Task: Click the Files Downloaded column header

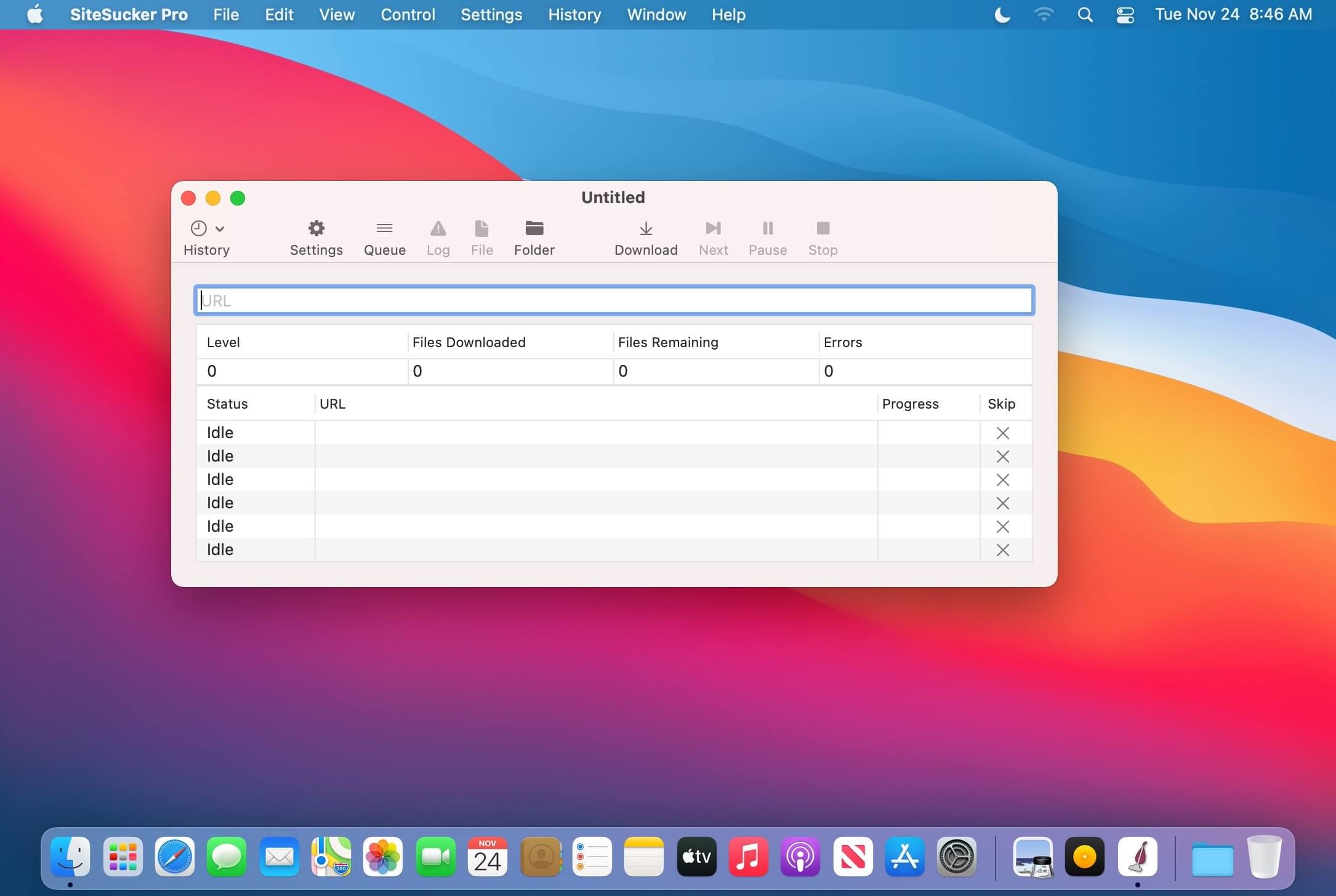Action: tap(469, 342)
